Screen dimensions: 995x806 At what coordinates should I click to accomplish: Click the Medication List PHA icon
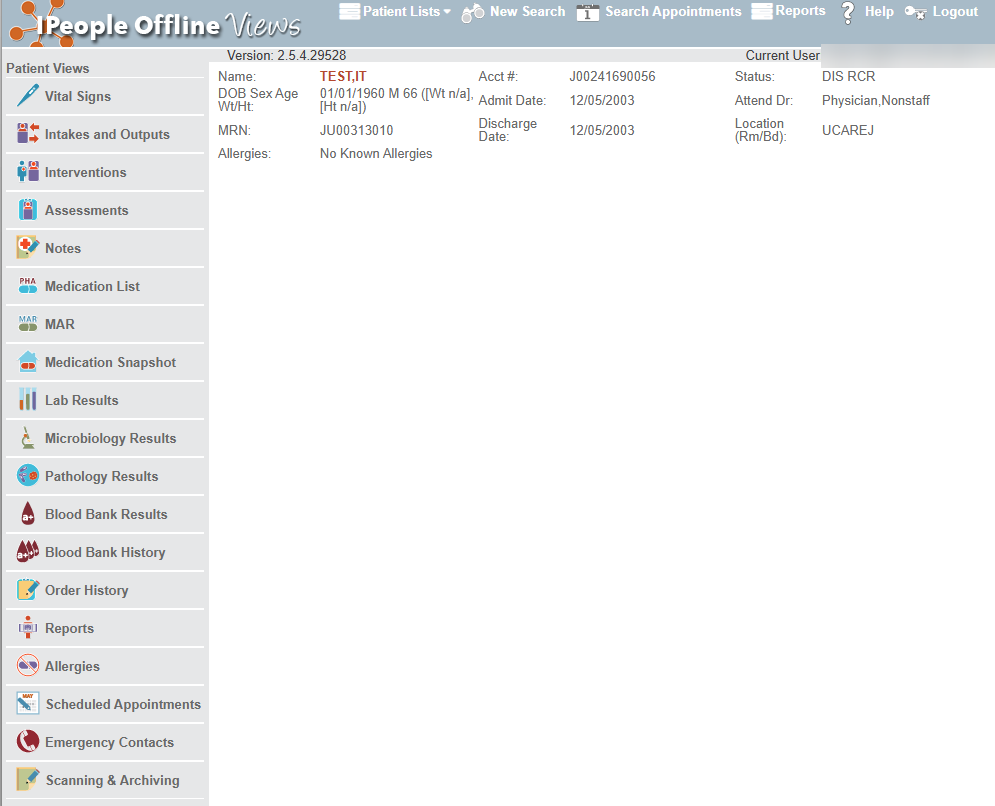[28, 286]
